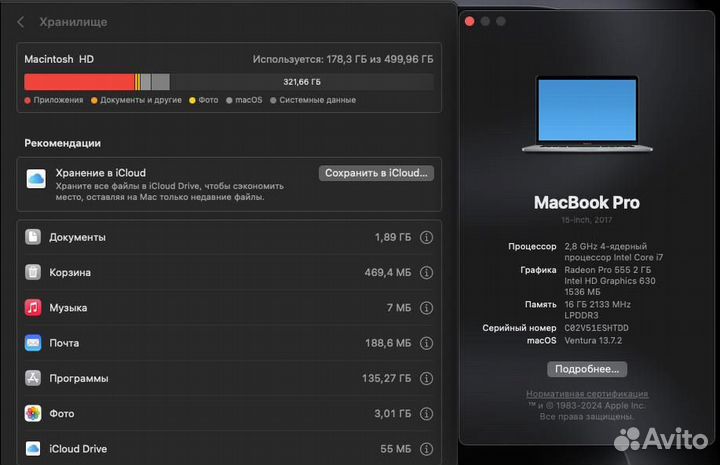Click the Системные данные legend entry

coord(313,100)
